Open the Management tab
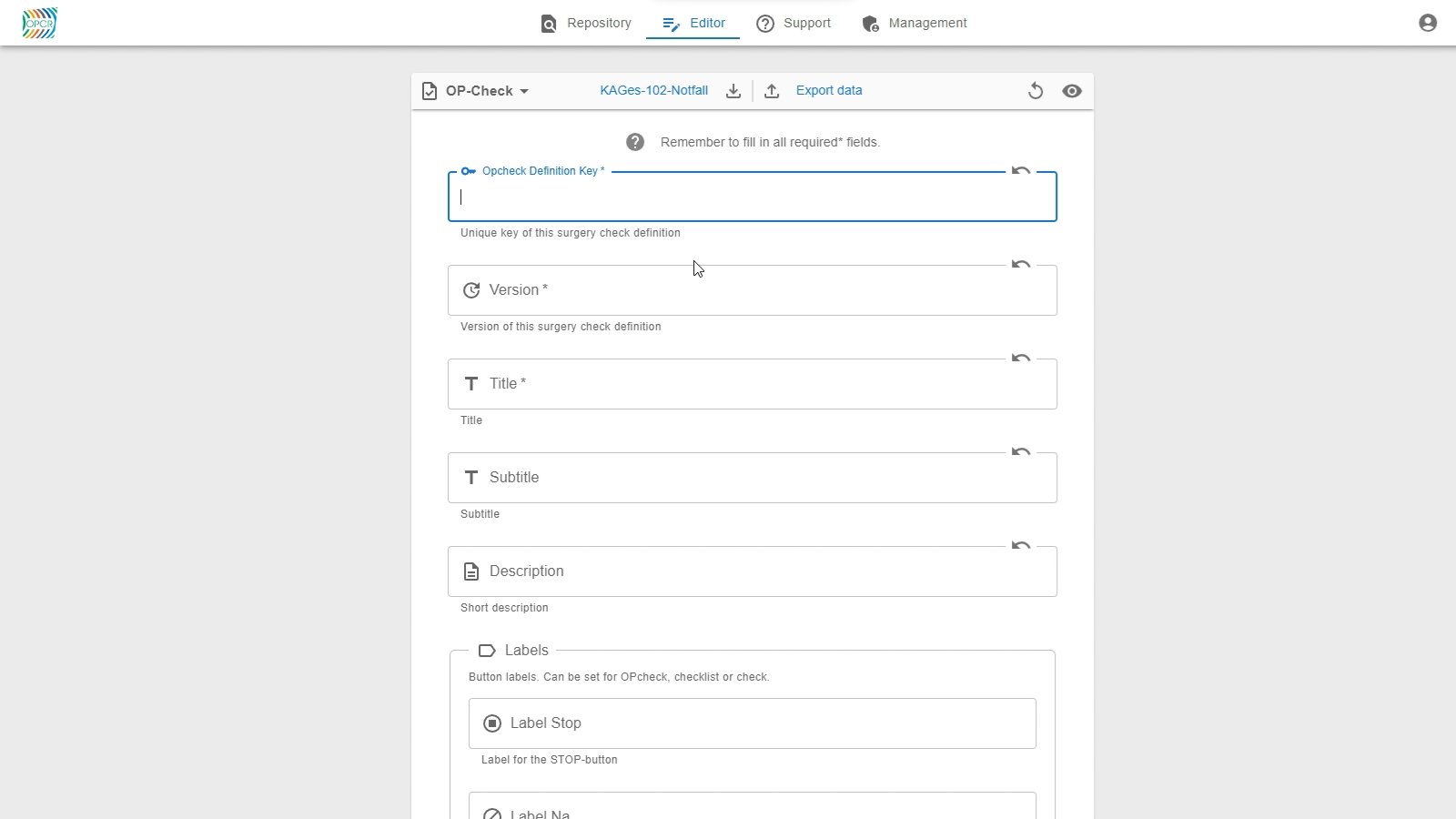Viewport: 1456px width, 819px height. pyautogui.click(x=915, y=23)
